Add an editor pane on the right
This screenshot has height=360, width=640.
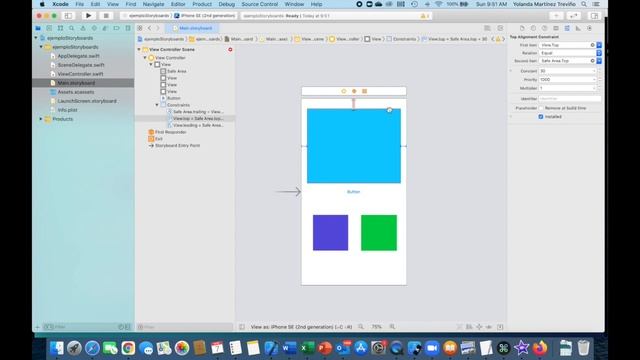pyautogui.click(x=500, y=28)
